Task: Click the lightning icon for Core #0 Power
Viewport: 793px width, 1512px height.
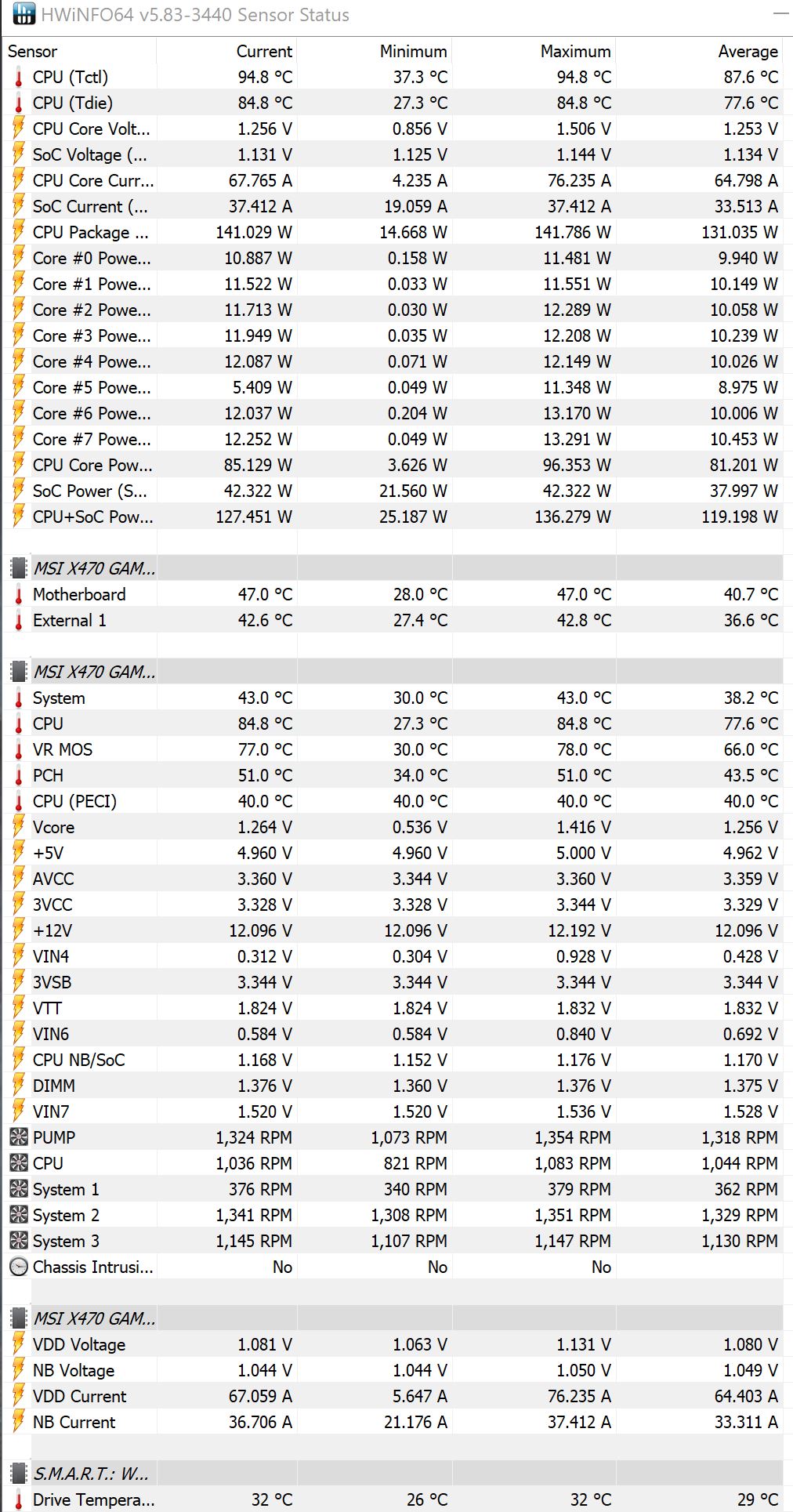Action: click(x=19, y=258)
